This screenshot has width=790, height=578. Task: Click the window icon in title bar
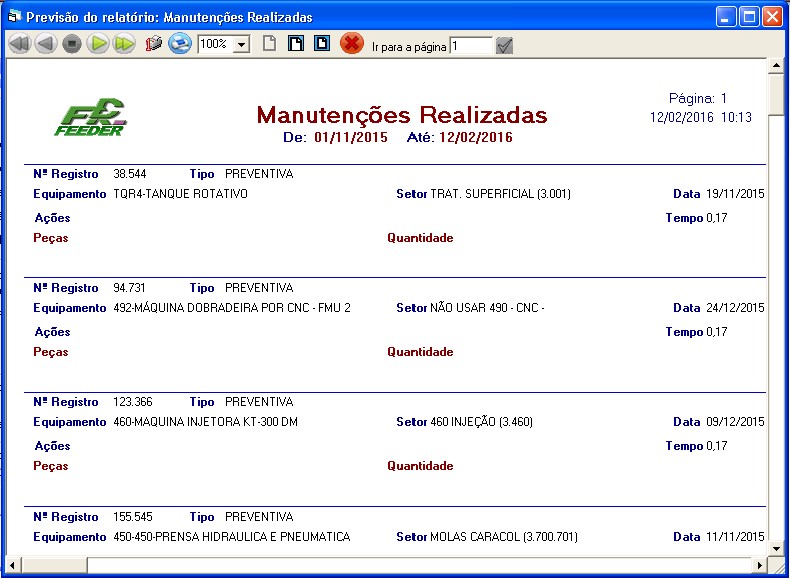(15, 17)
